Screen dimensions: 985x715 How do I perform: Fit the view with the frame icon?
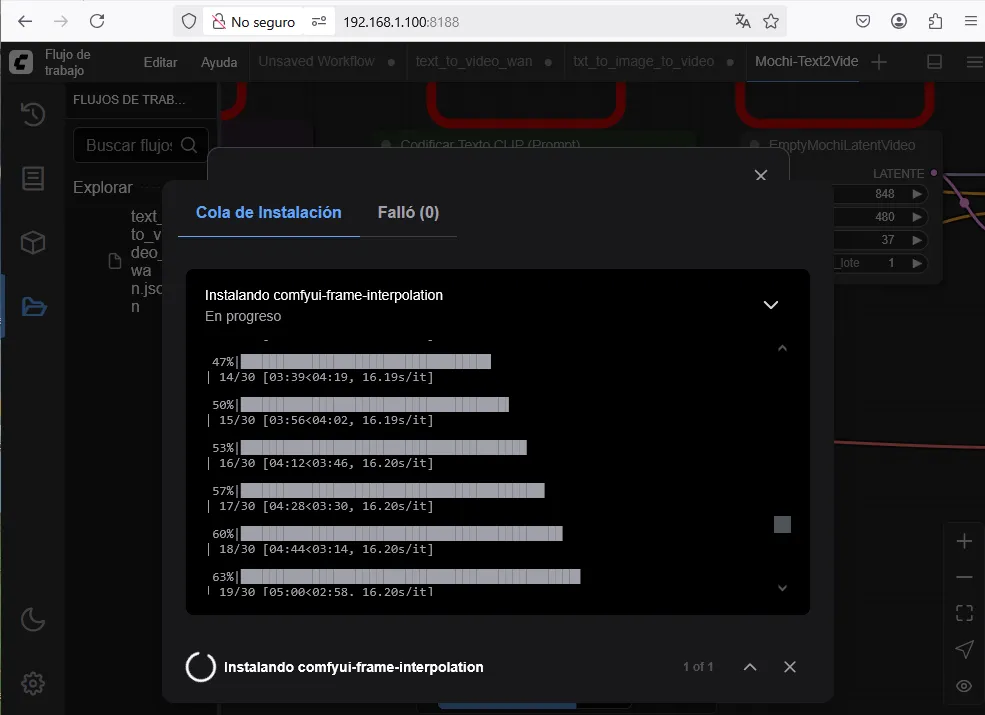pyautogui.click(x=964, y=613)
